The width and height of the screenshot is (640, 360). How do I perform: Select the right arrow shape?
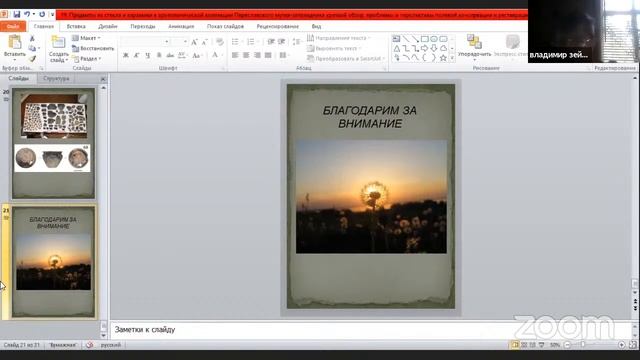coord(425,49)
